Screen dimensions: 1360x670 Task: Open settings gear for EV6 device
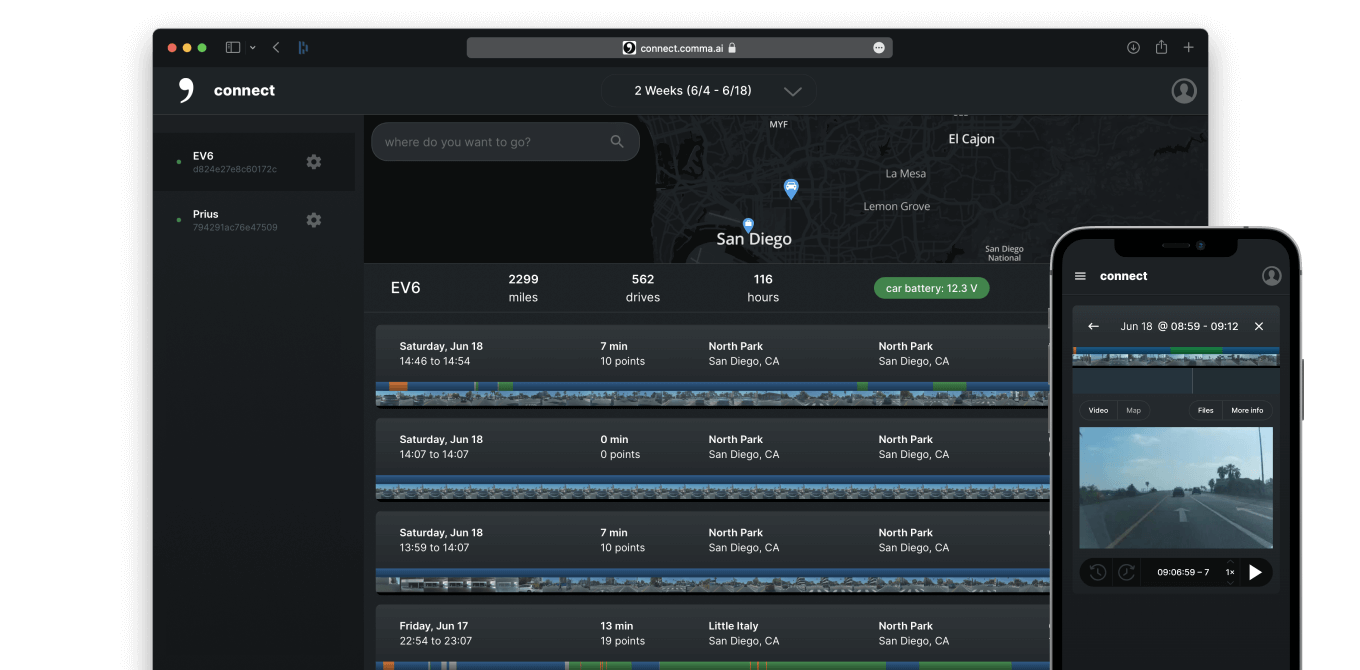click(314, 162)
